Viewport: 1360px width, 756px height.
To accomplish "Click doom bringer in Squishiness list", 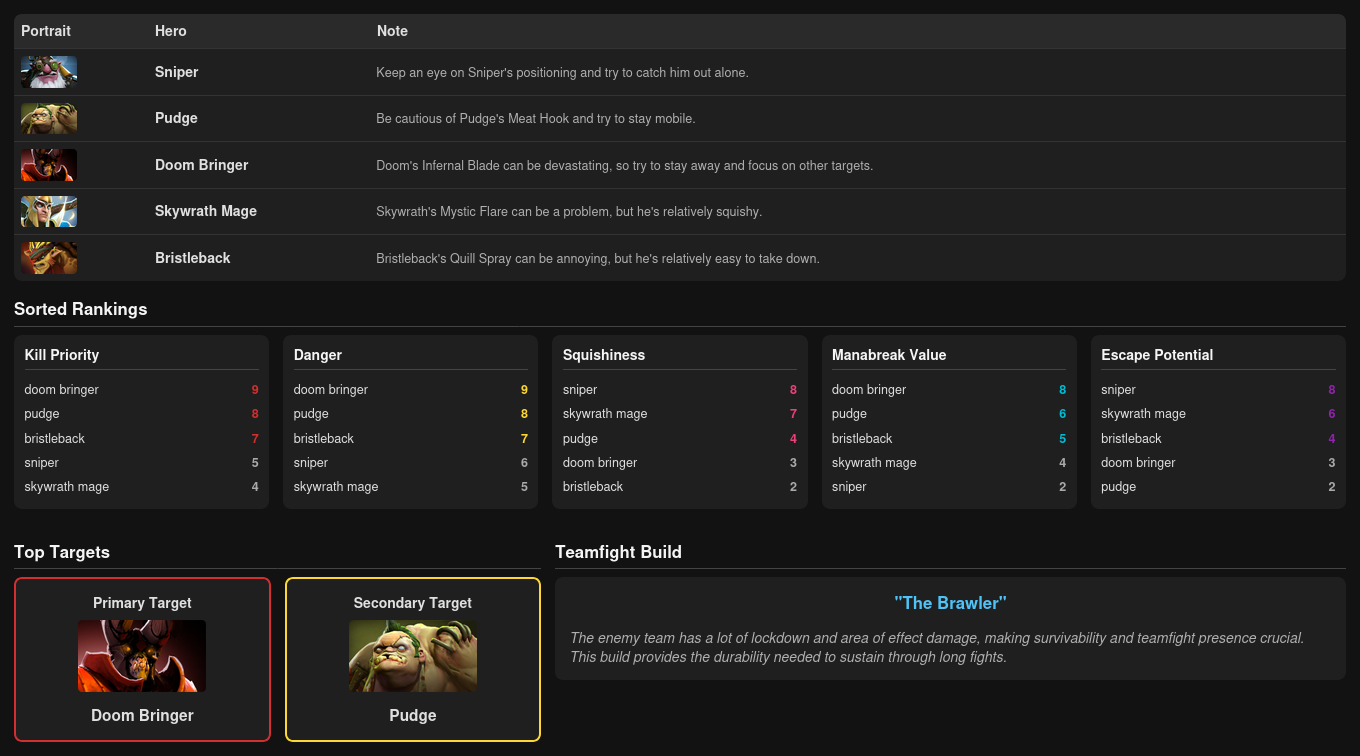I will 600,463.
